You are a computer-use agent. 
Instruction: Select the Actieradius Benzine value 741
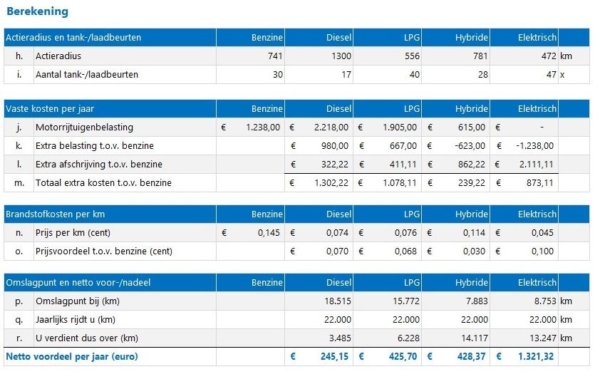click(x=275, y=56)
